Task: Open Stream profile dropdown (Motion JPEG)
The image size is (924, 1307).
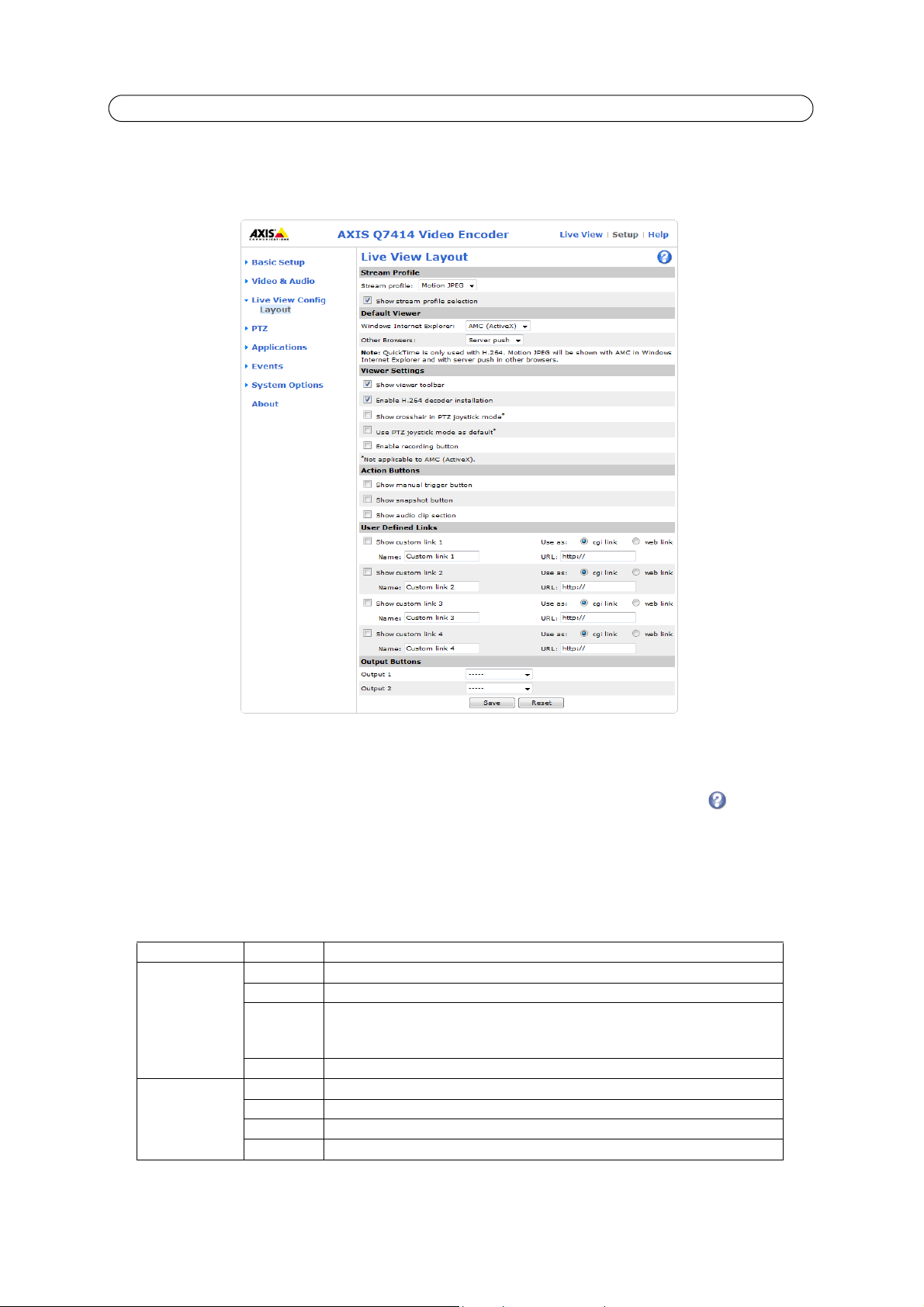Action: (x=448, y=285)
